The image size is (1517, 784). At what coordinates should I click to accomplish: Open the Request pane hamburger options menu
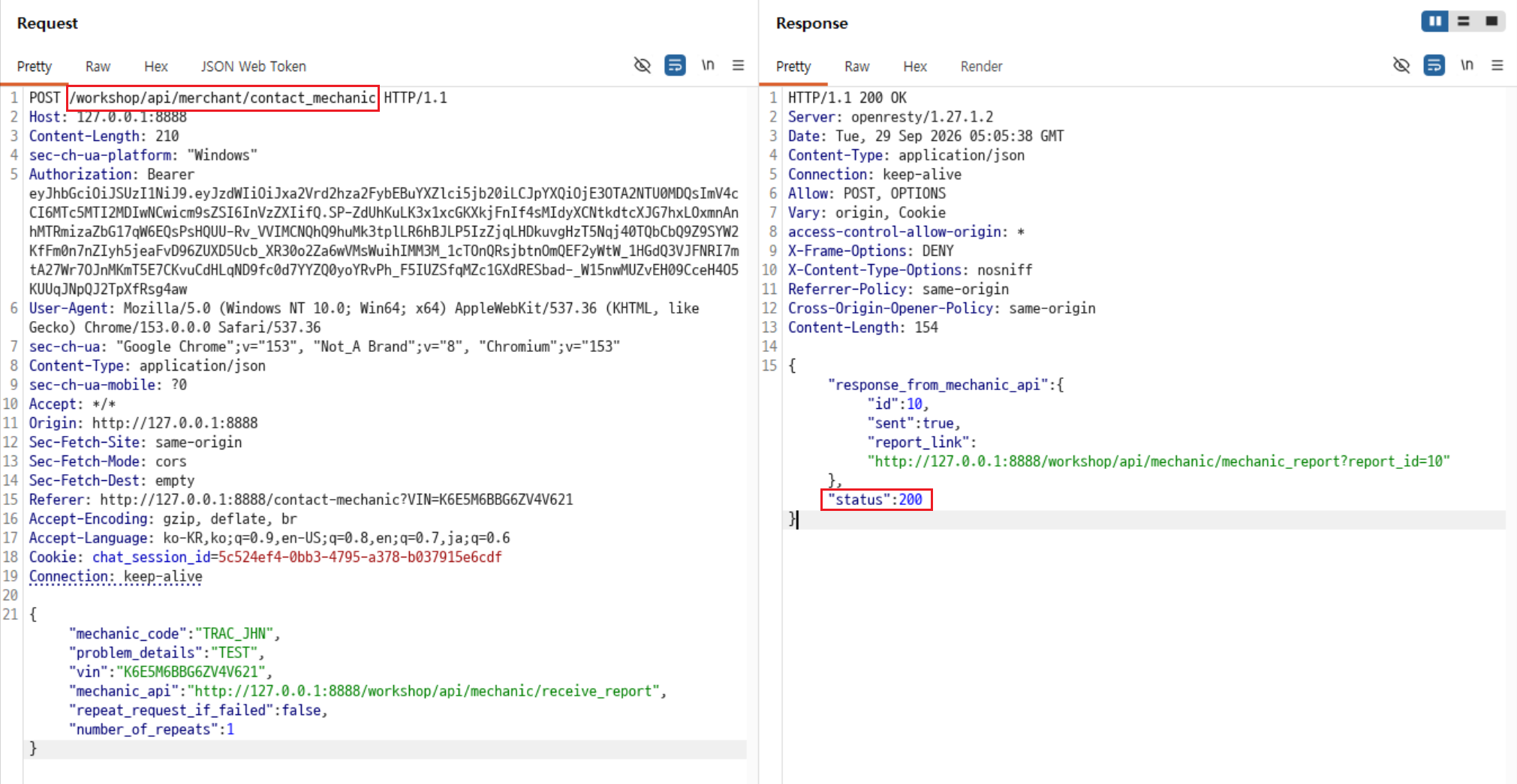(739, 65)
